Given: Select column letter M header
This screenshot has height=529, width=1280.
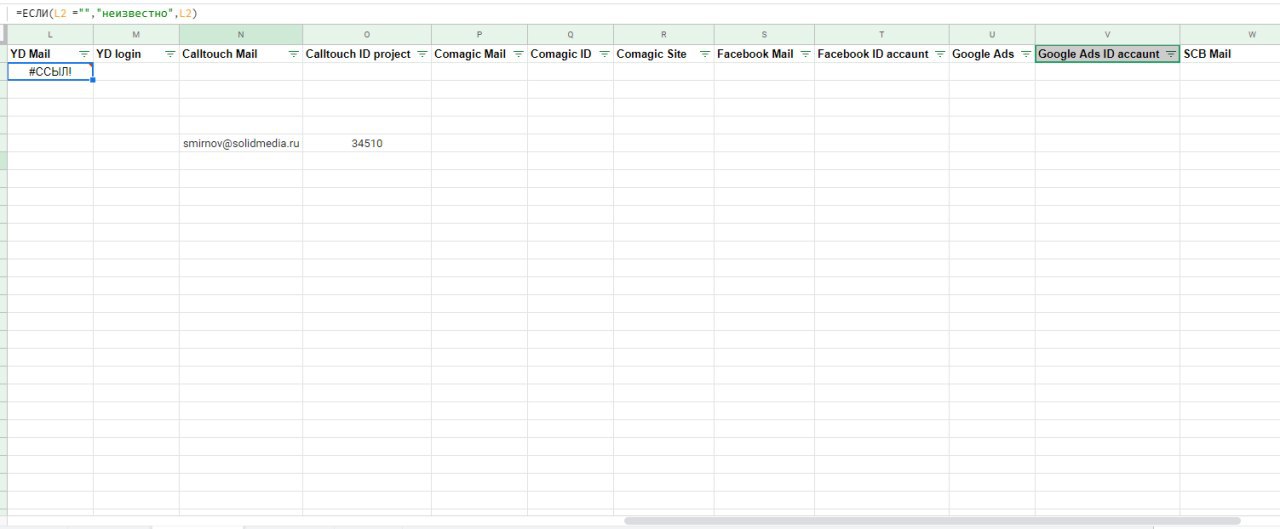Looking at the screenshot, I should [136, 34].
